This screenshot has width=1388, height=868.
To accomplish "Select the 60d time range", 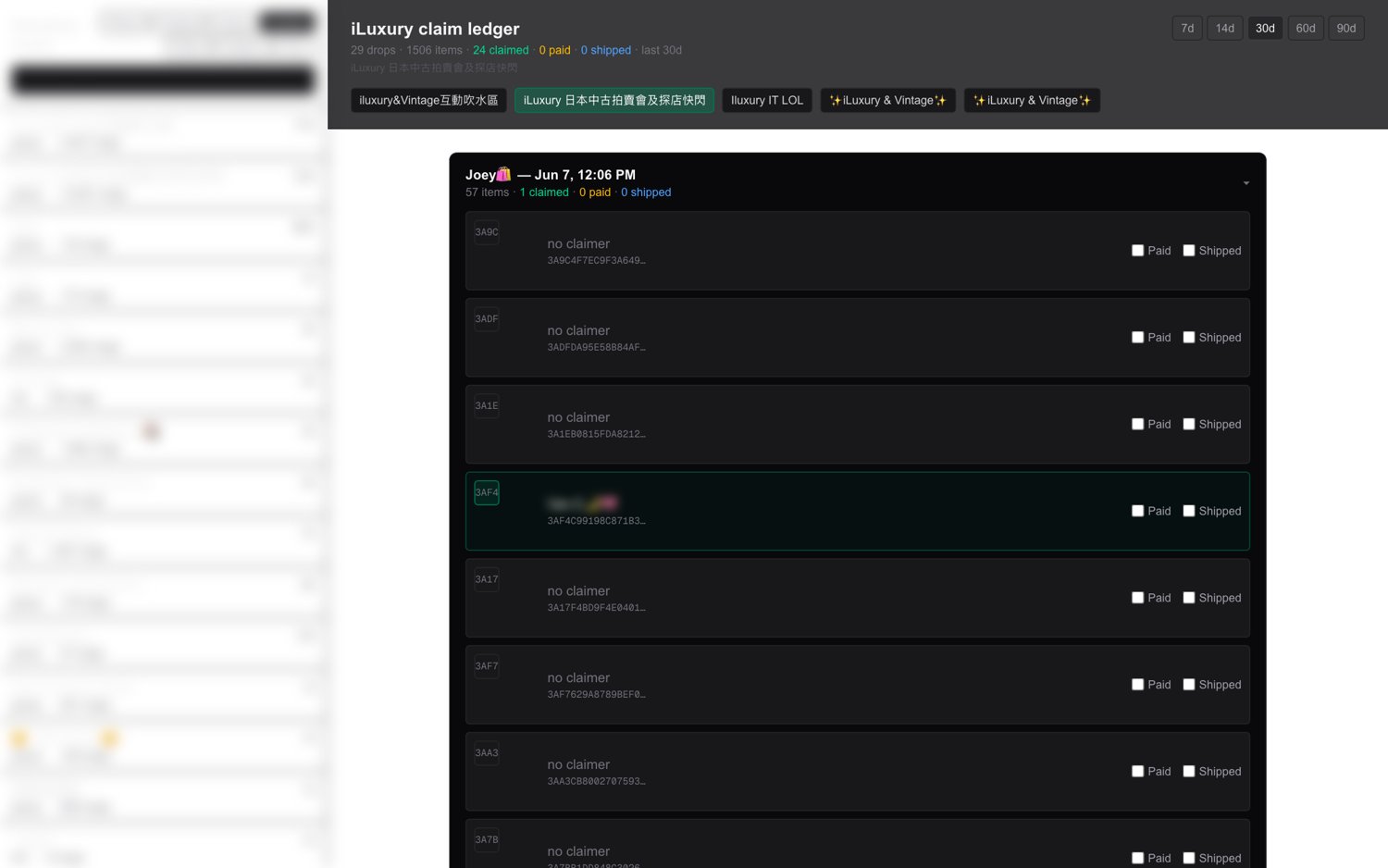I will coord(1306,28).
